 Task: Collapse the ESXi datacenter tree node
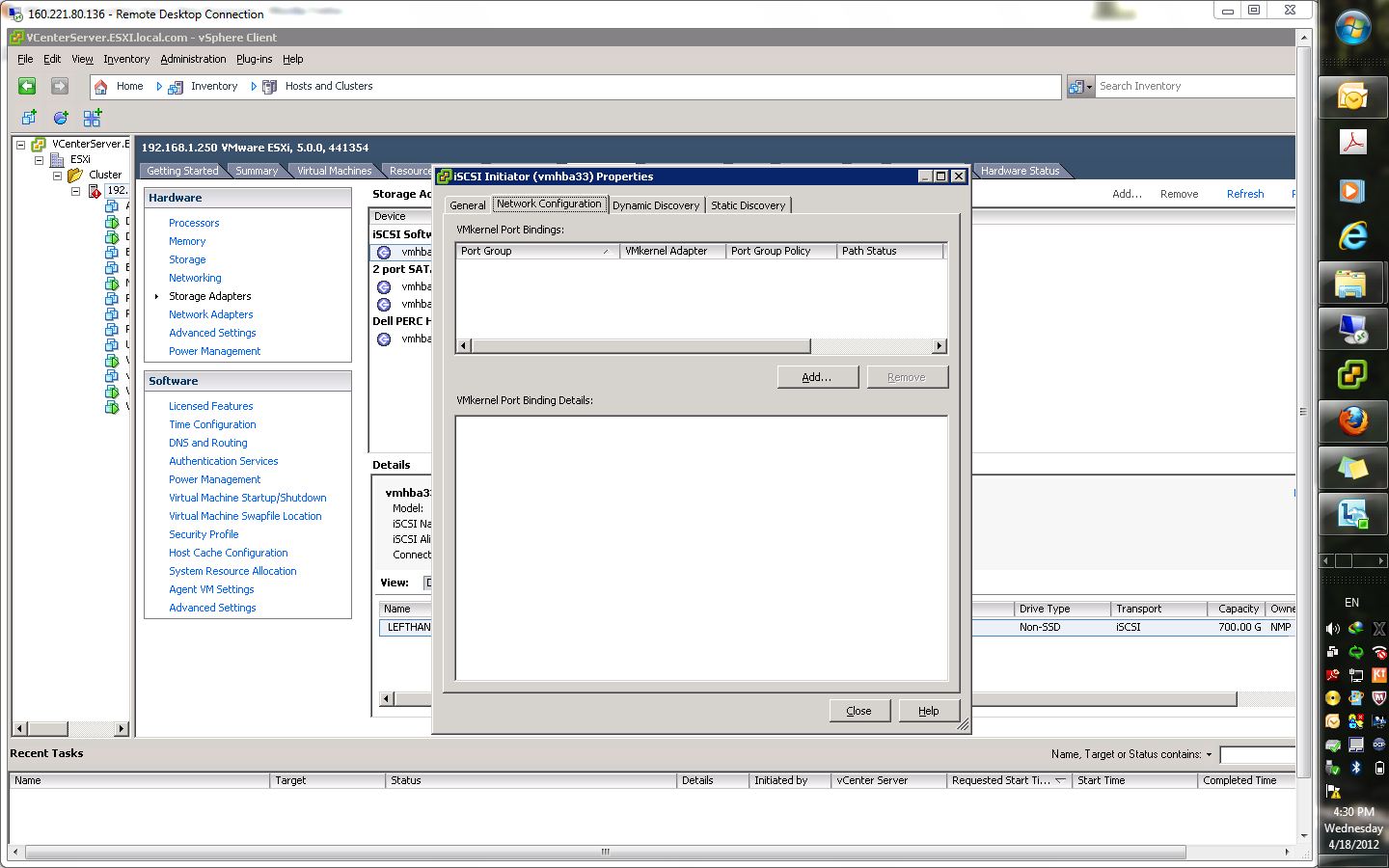(39, 160)
